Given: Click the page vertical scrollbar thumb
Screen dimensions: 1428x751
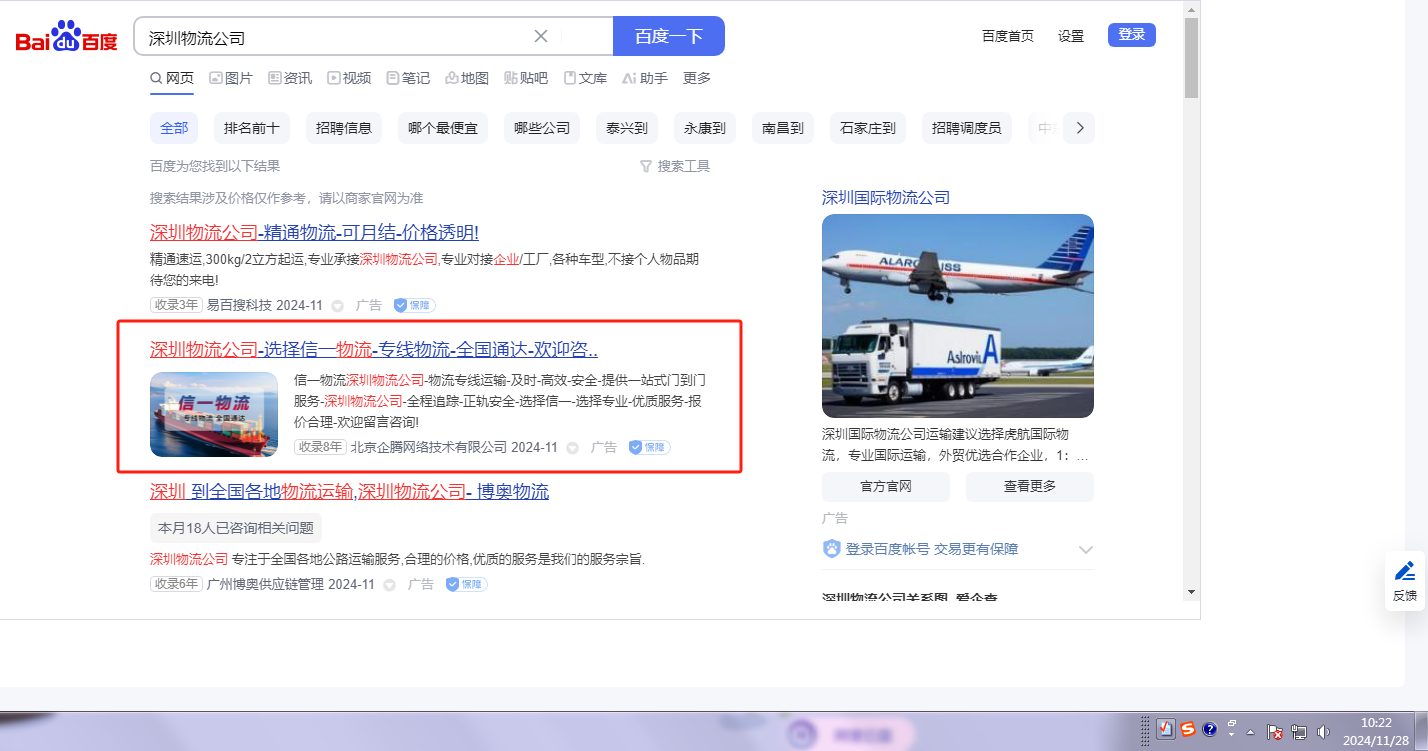Looking at the screenshot, I should (x=1191, y=58).
